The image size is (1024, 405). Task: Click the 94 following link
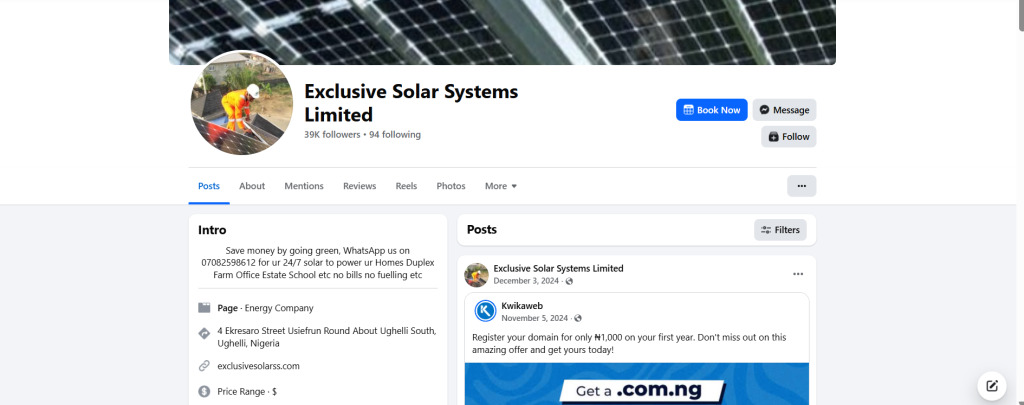395,135
